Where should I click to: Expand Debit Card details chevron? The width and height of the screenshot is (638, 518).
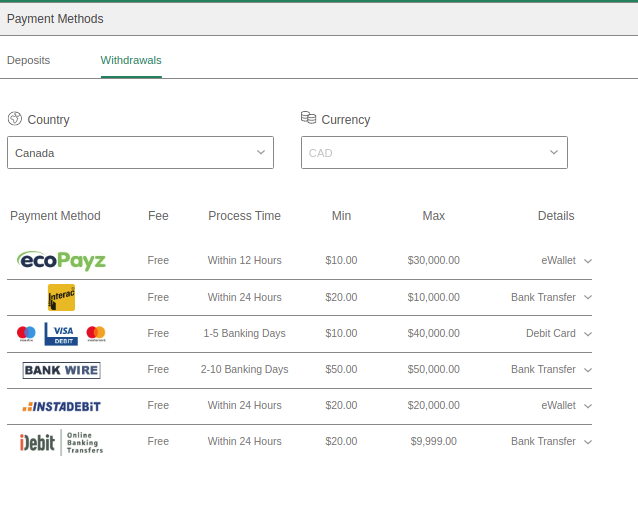pyautogui.click(x=588, y=334)
